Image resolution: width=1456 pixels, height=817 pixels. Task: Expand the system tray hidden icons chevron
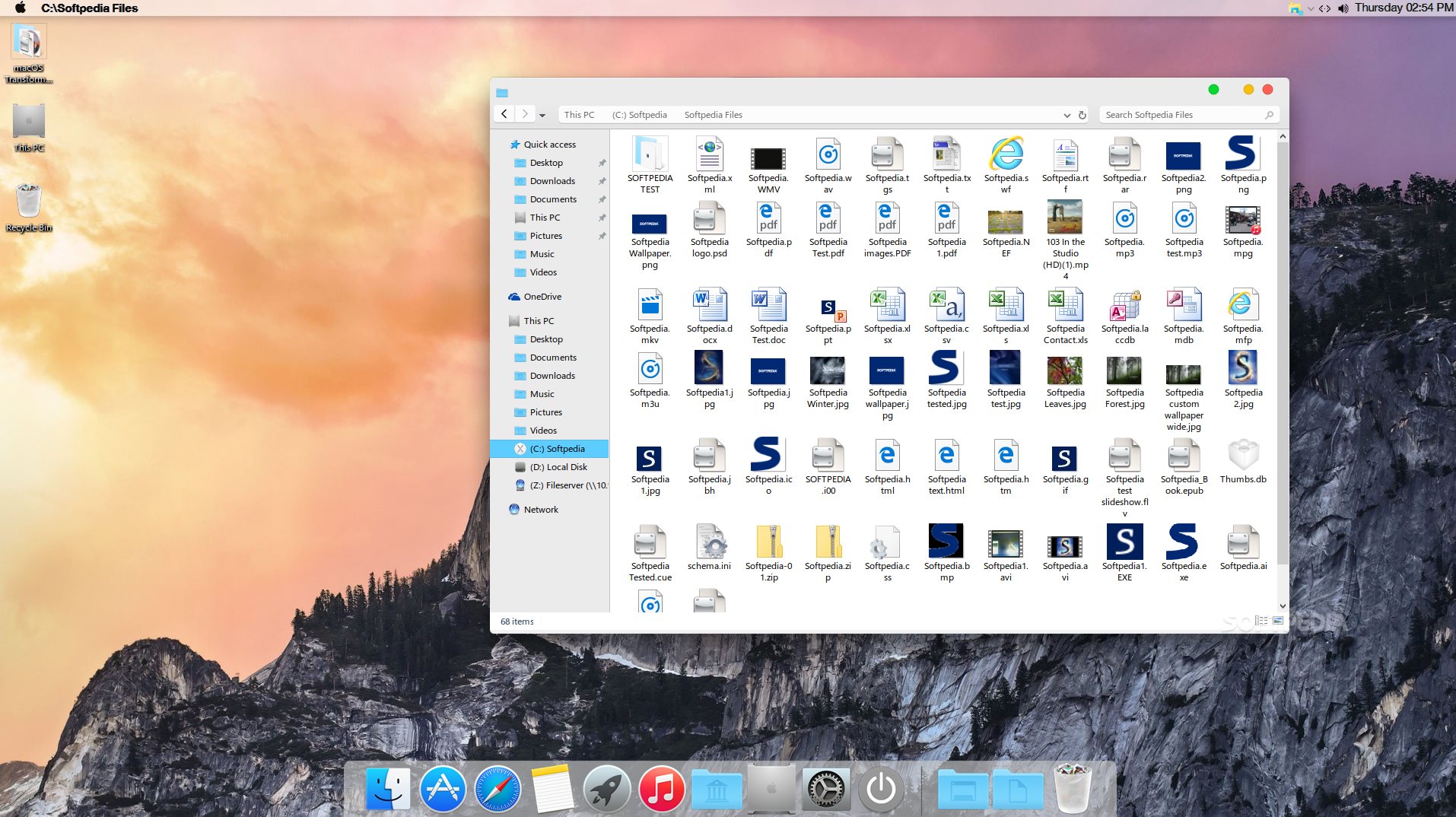1311,8
